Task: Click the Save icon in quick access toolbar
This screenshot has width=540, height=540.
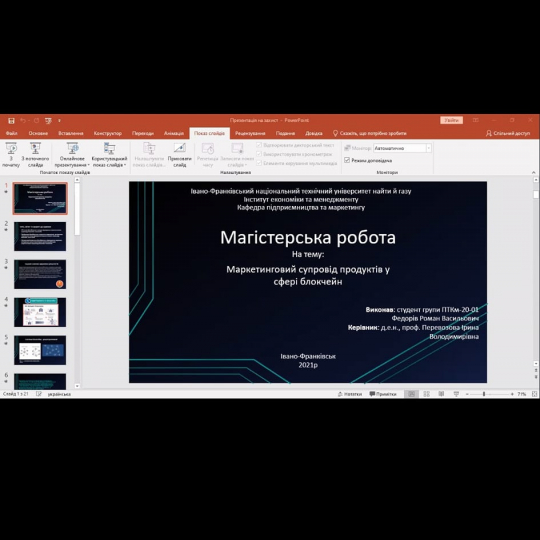Action: [11, 121]
